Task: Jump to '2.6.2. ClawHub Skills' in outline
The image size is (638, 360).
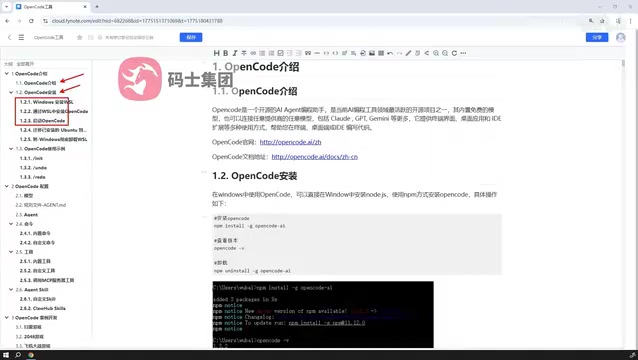Action: pyautogui.click(x=42, y=308)
